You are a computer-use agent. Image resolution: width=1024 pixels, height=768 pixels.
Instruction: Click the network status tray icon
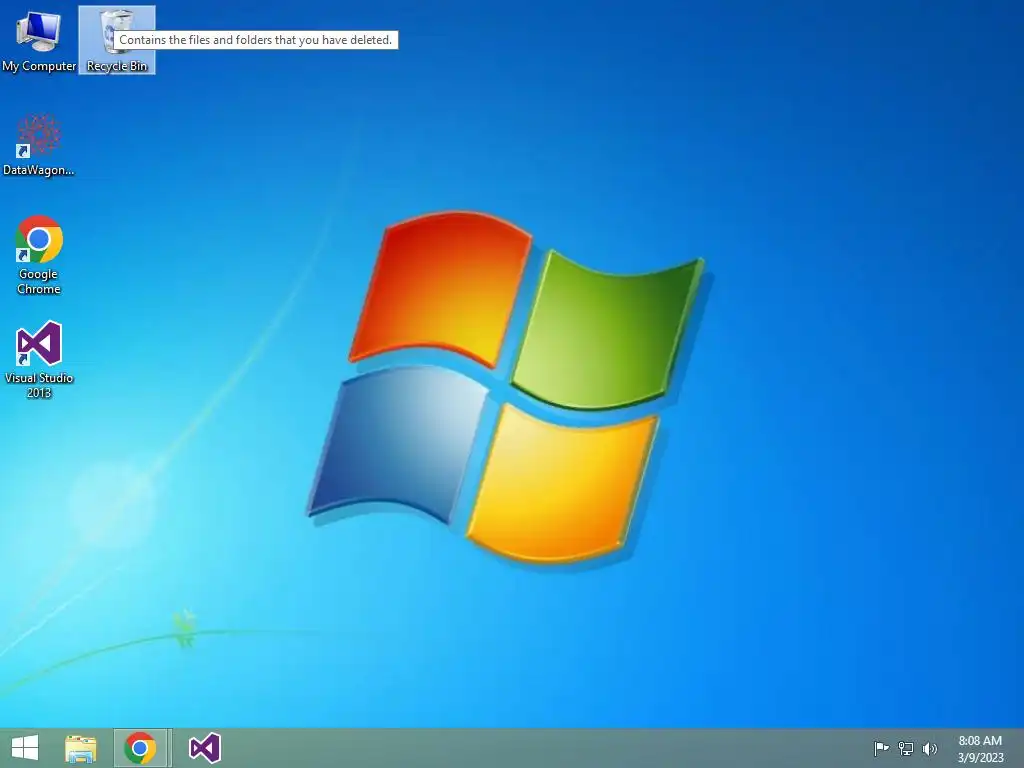click(906, 748)
